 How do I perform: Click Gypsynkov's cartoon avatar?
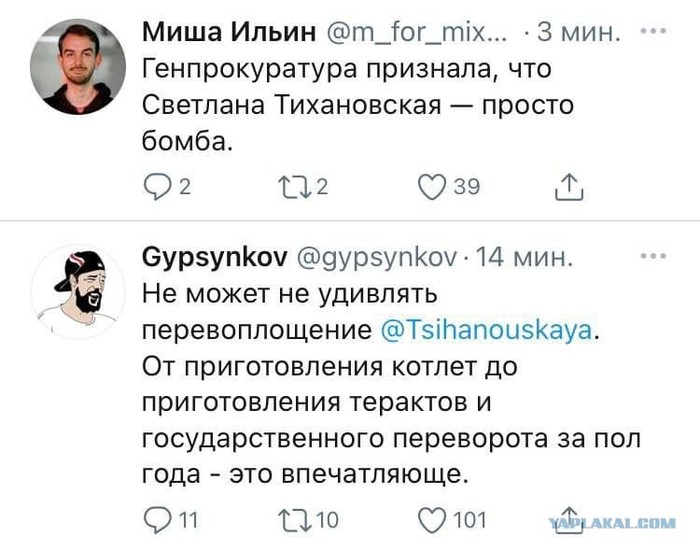coord(77,291)
